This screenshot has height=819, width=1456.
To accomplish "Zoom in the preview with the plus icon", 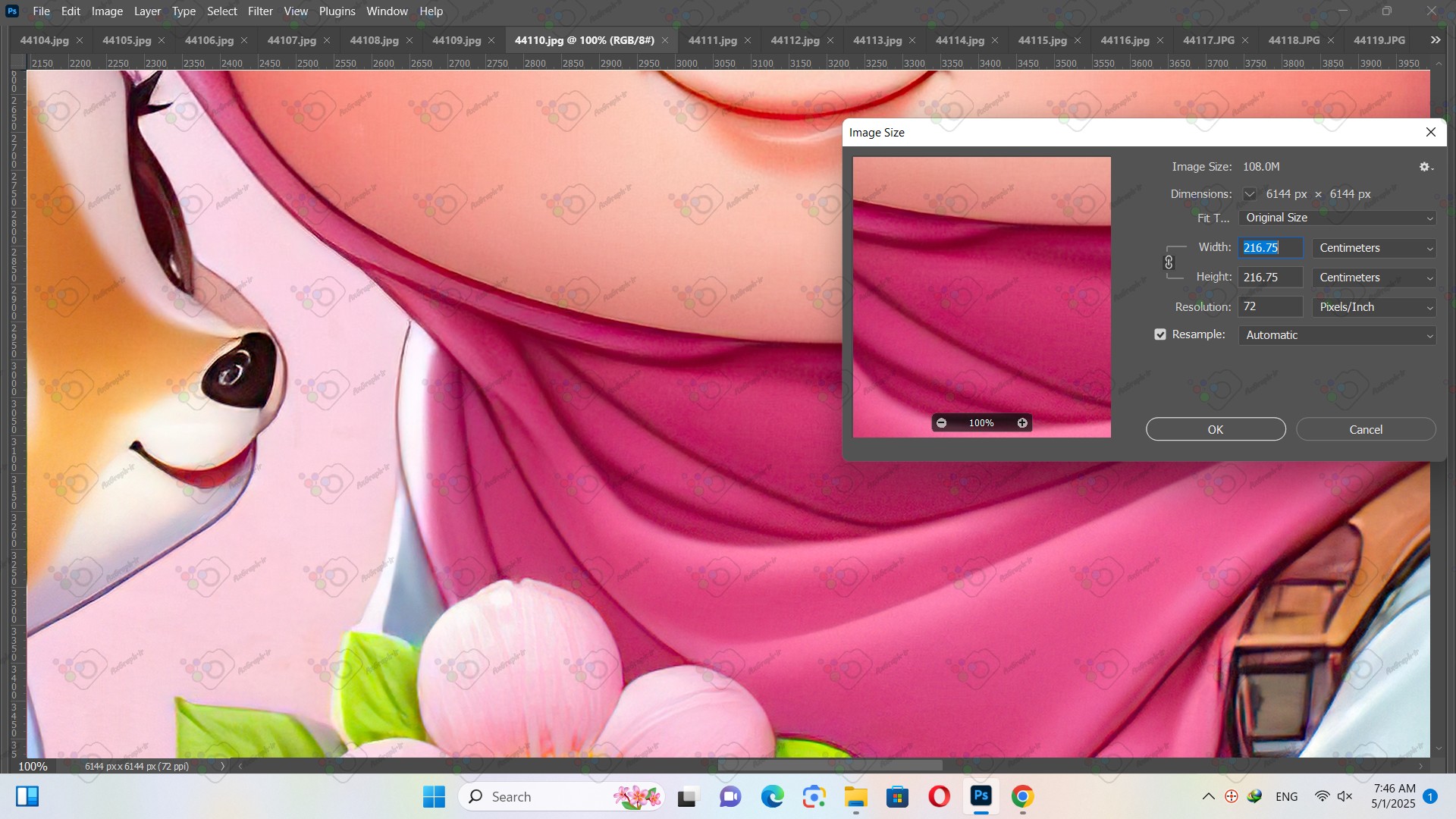I will point(1022,423).
